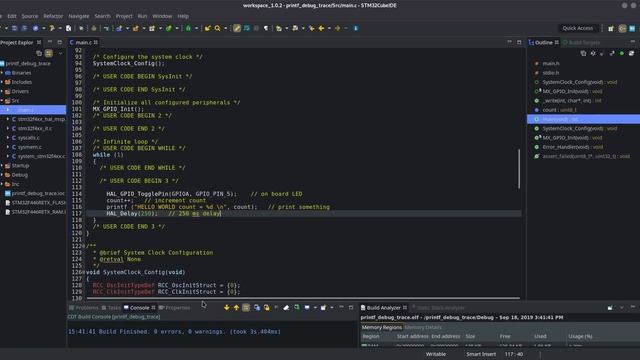Open the Help menu

pyautogui.click(x=183, y=16)
